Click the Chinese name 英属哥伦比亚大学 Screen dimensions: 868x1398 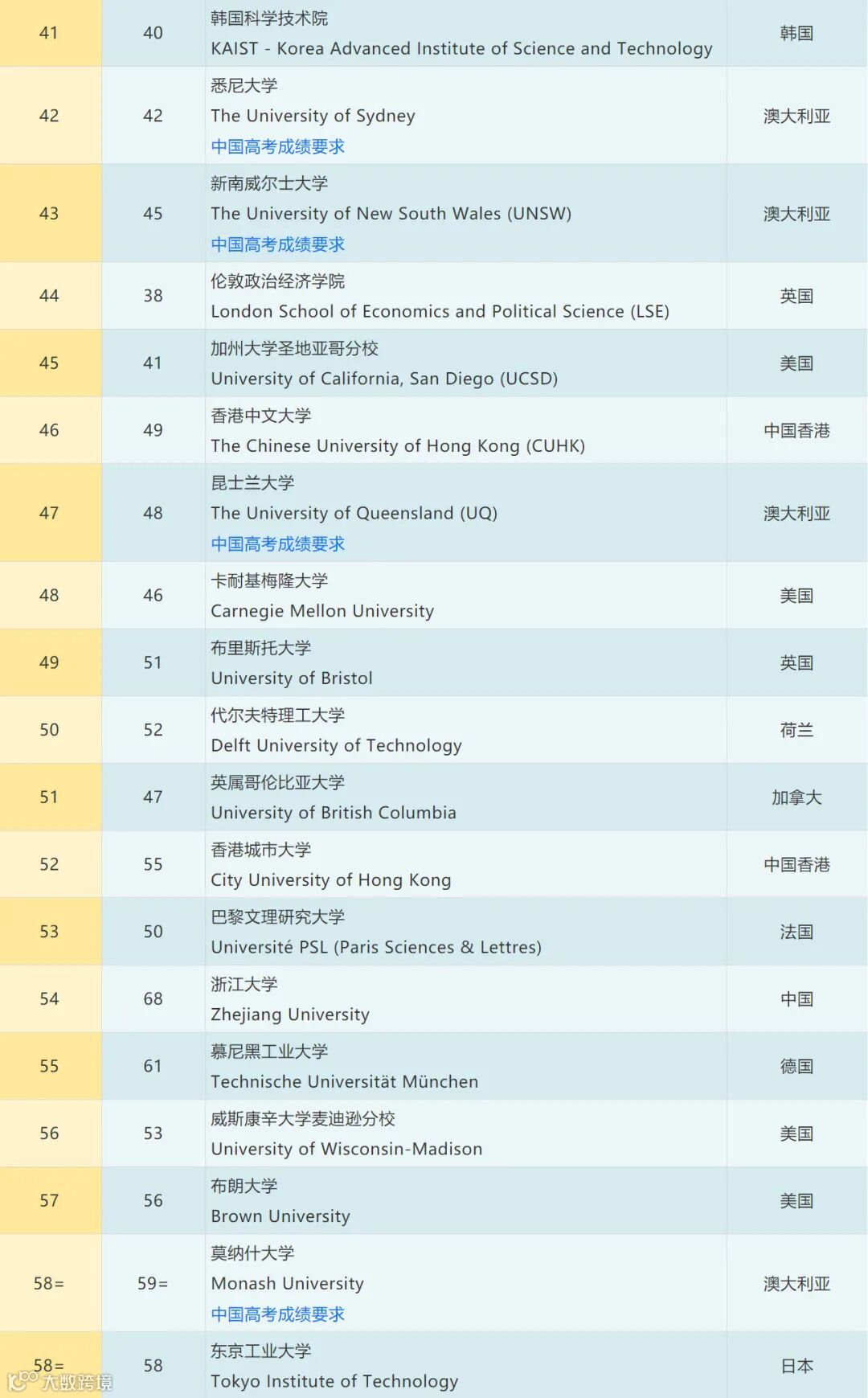pos(277,782)
